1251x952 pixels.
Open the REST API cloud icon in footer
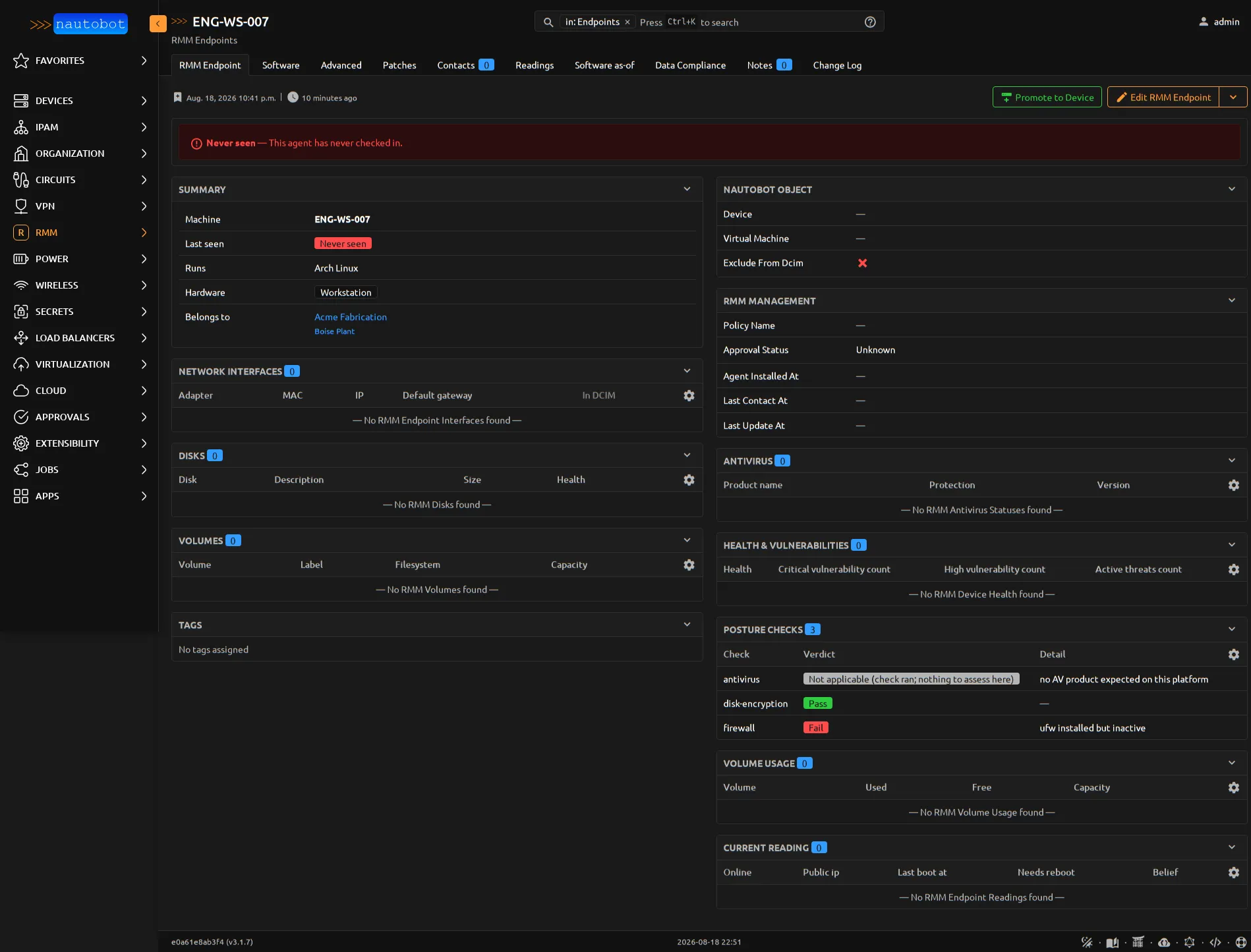click(1164, 942)
